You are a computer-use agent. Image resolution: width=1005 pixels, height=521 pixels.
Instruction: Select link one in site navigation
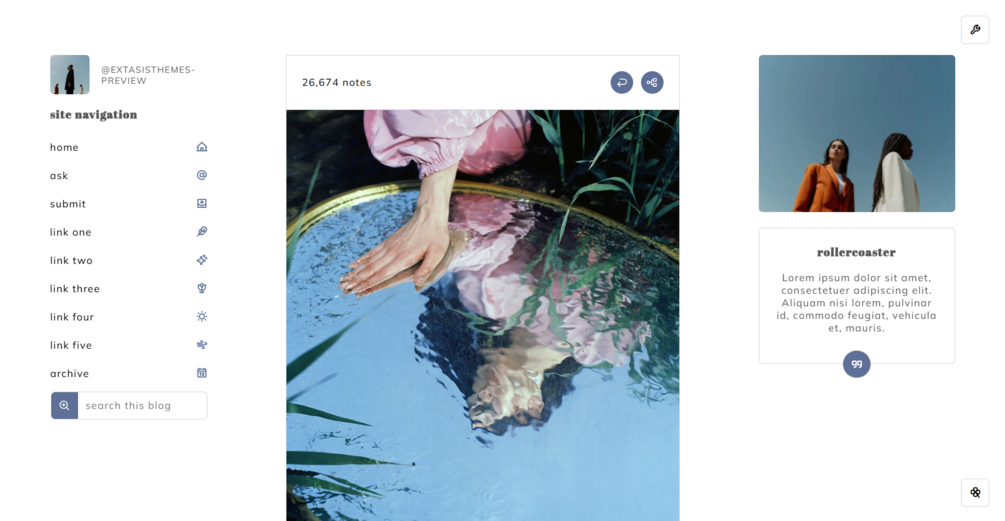(71, 232)
